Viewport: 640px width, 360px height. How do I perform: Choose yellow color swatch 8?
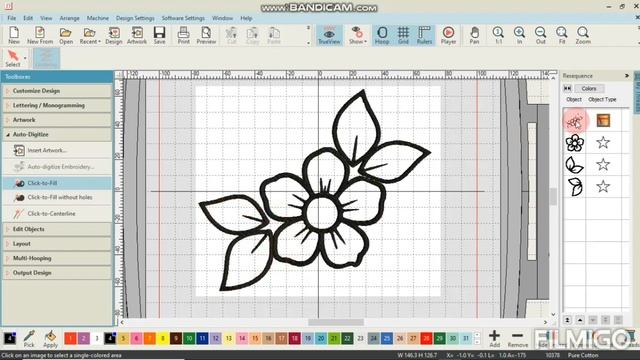tap(162, 338)
